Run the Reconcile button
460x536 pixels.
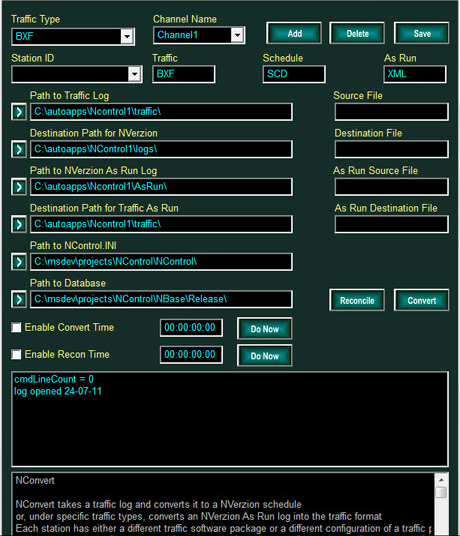[357, 300]
